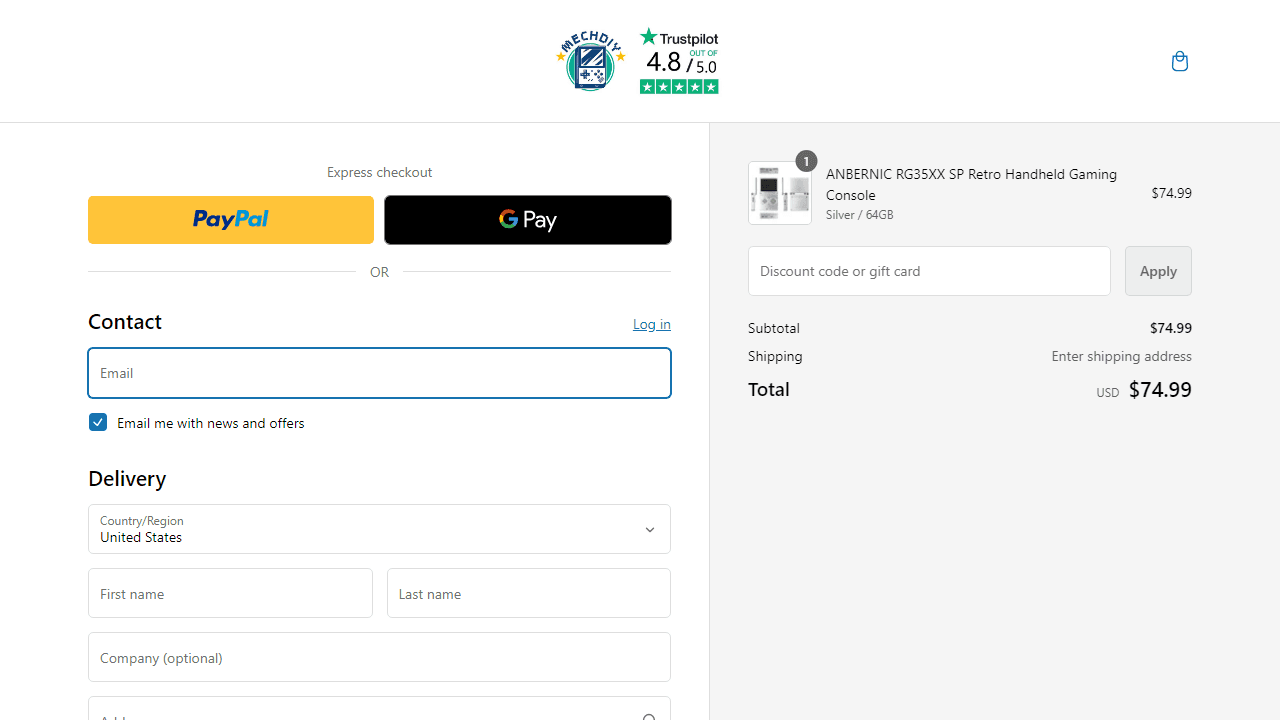1280x720 pixels.
Task: Open the shopping bag cart icon
Action: point(1180,62)
